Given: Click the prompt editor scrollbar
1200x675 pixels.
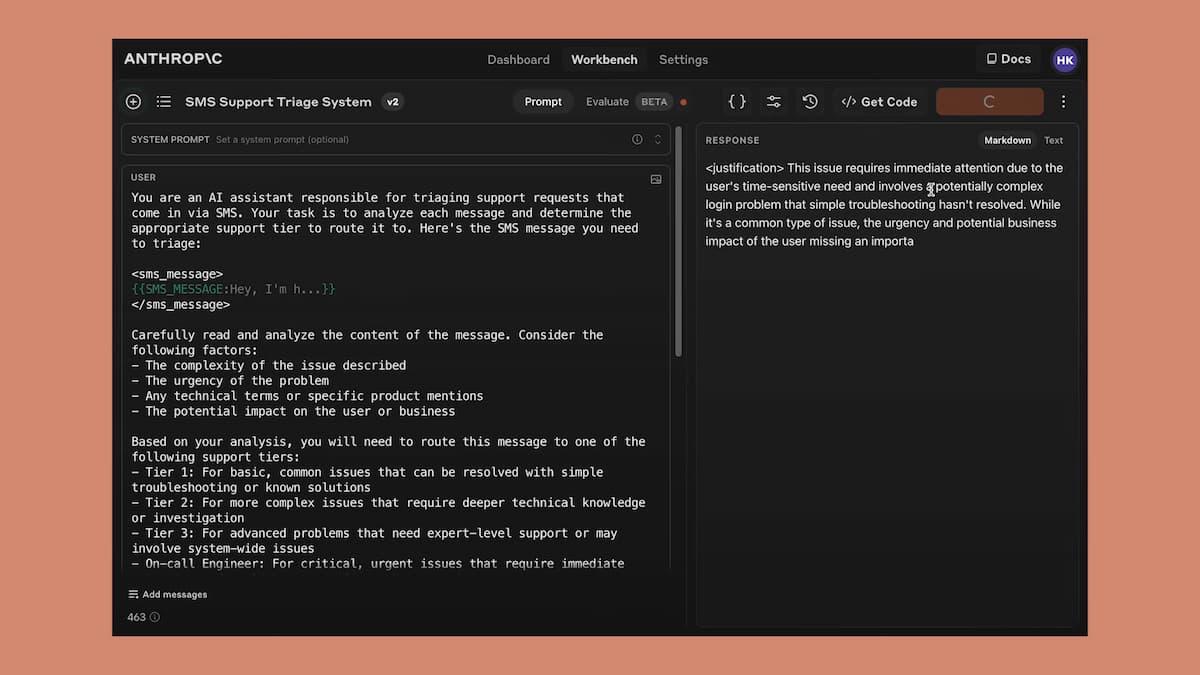Looking at the screenshot, I should (x=679, y=240).
